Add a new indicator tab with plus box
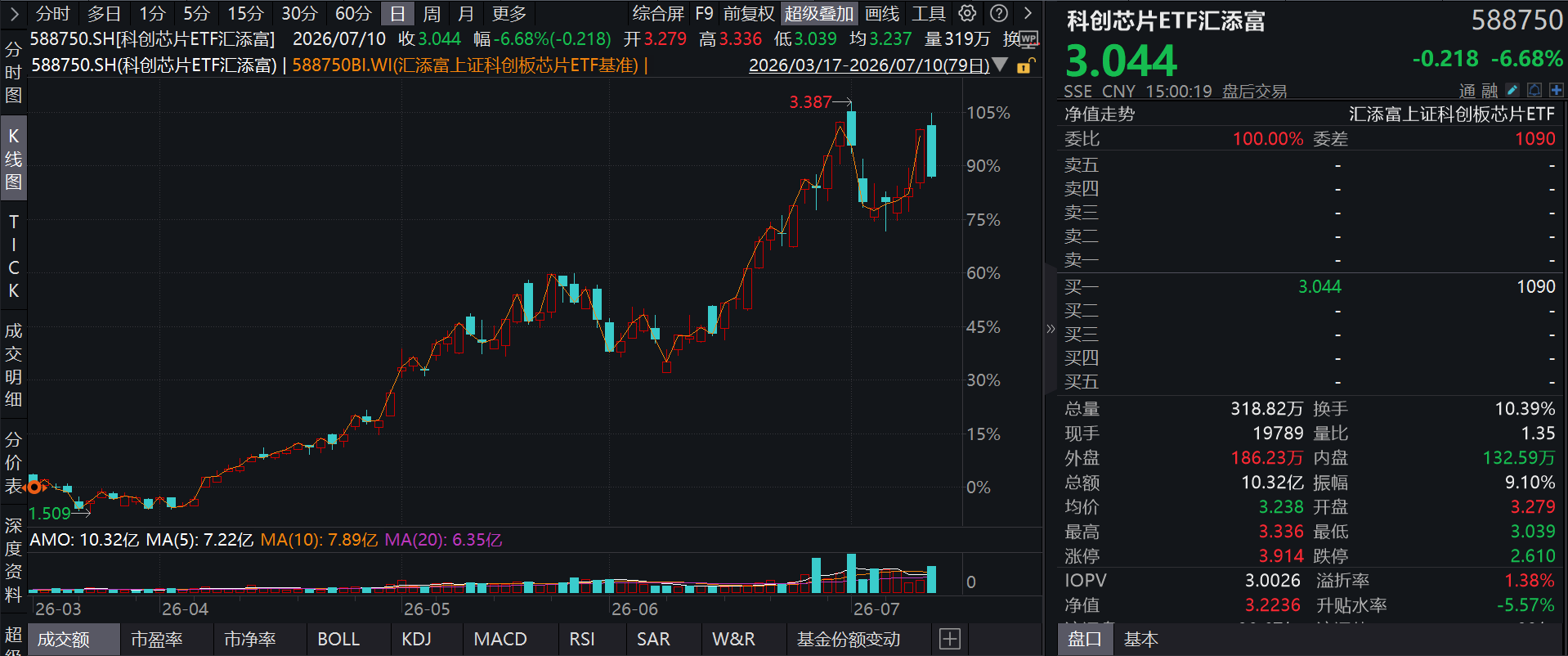 click(x=950, y=639)
